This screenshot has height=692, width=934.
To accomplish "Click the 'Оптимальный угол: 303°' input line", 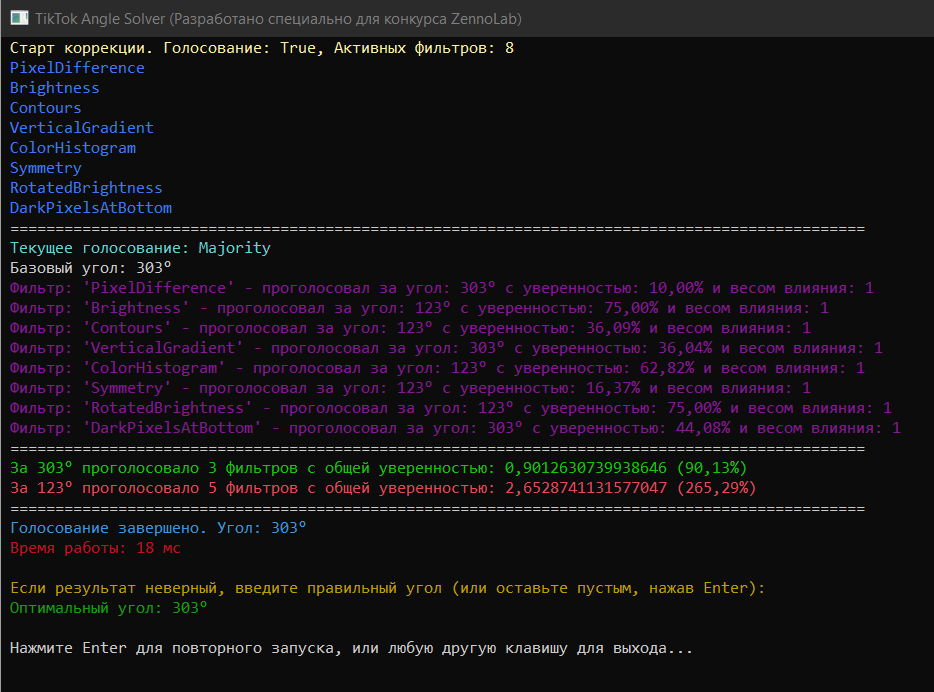I will [109, 608].
